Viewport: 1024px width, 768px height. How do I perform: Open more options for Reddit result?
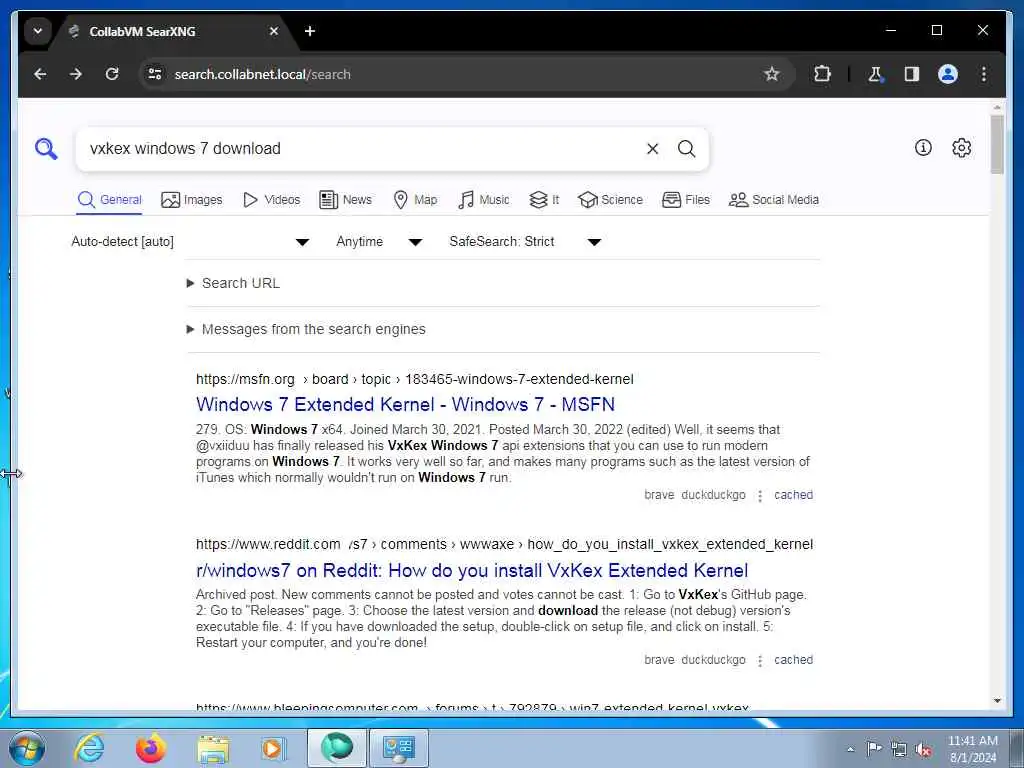pyautogui.click(x=760, y=661)
